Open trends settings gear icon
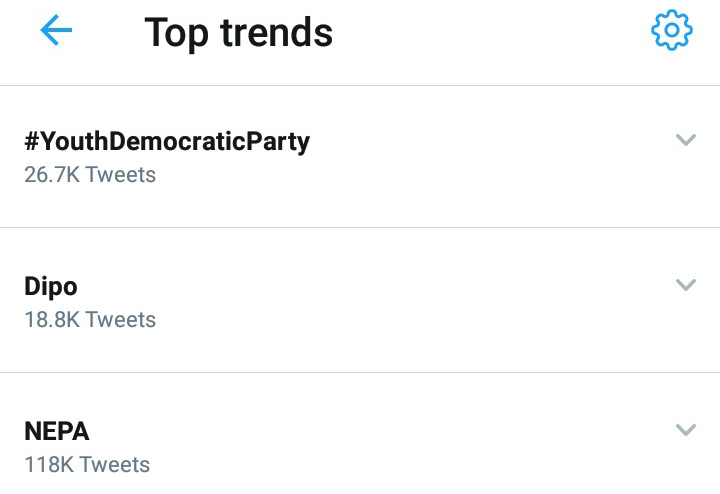The height and width of the screenshot is (494, 720). (x=671, y=32)
